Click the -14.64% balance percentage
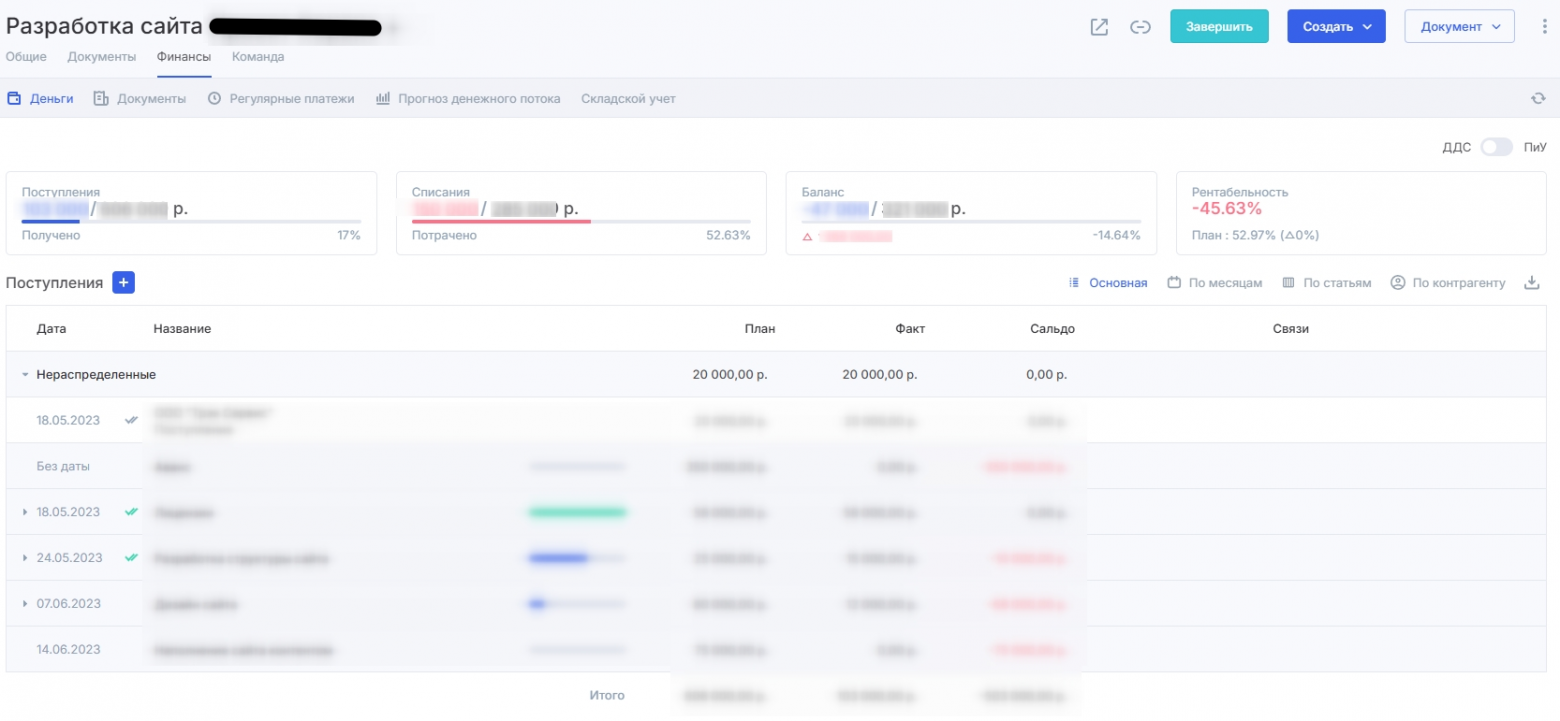The width and height of the screenshot is (1560, 721). 1117,235
